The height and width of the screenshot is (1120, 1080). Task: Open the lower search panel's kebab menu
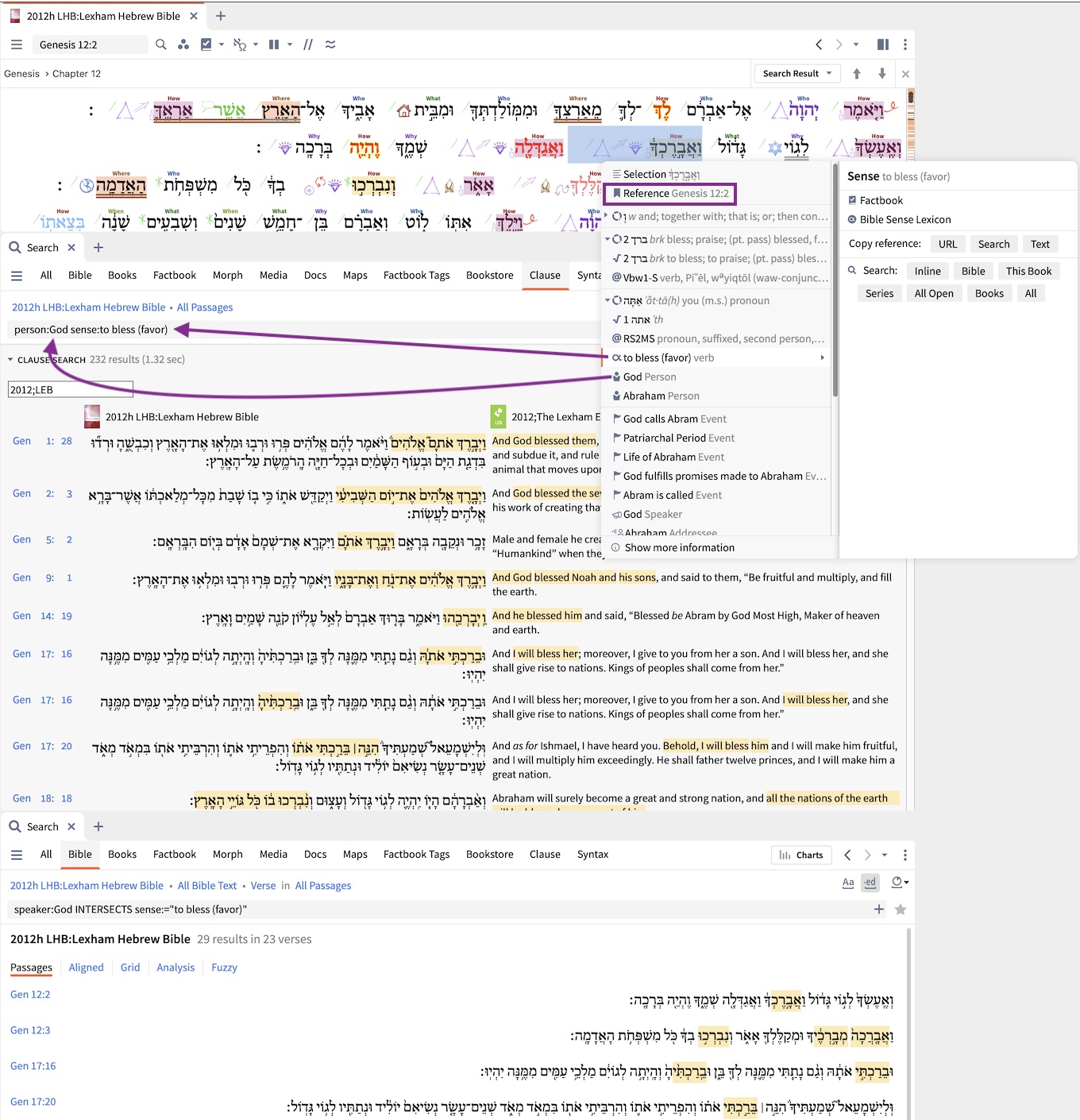pos(905,855)
